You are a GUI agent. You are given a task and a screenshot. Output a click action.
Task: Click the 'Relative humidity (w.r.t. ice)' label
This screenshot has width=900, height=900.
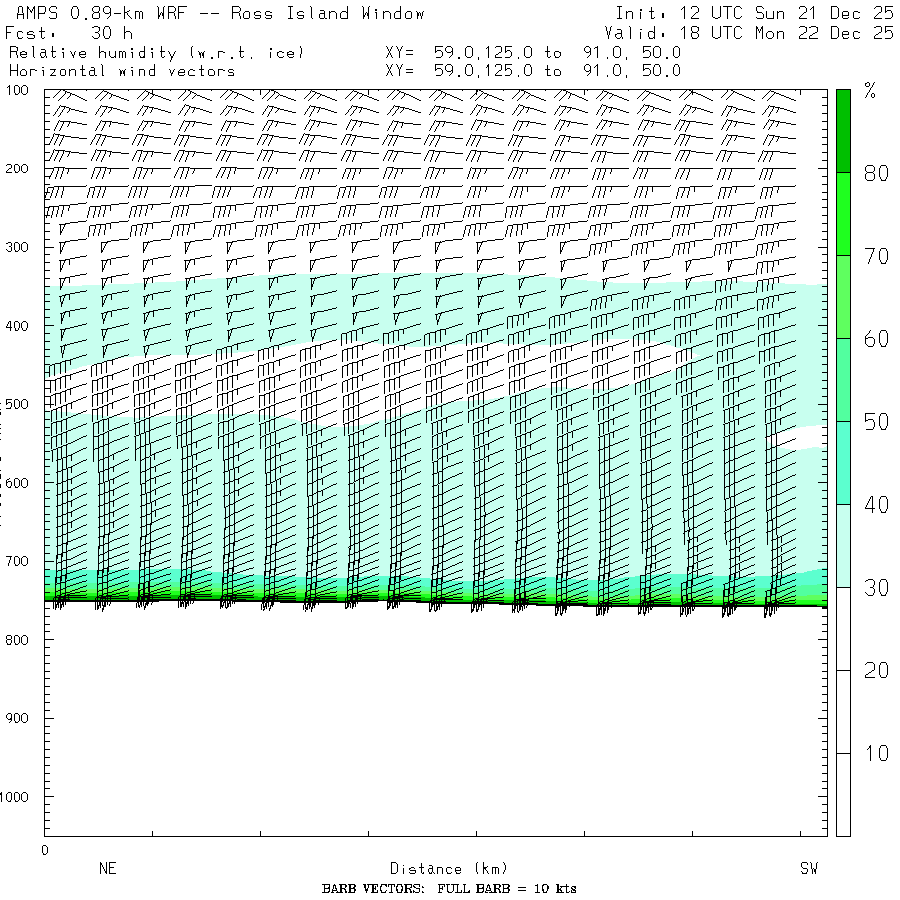pos(156,52)
